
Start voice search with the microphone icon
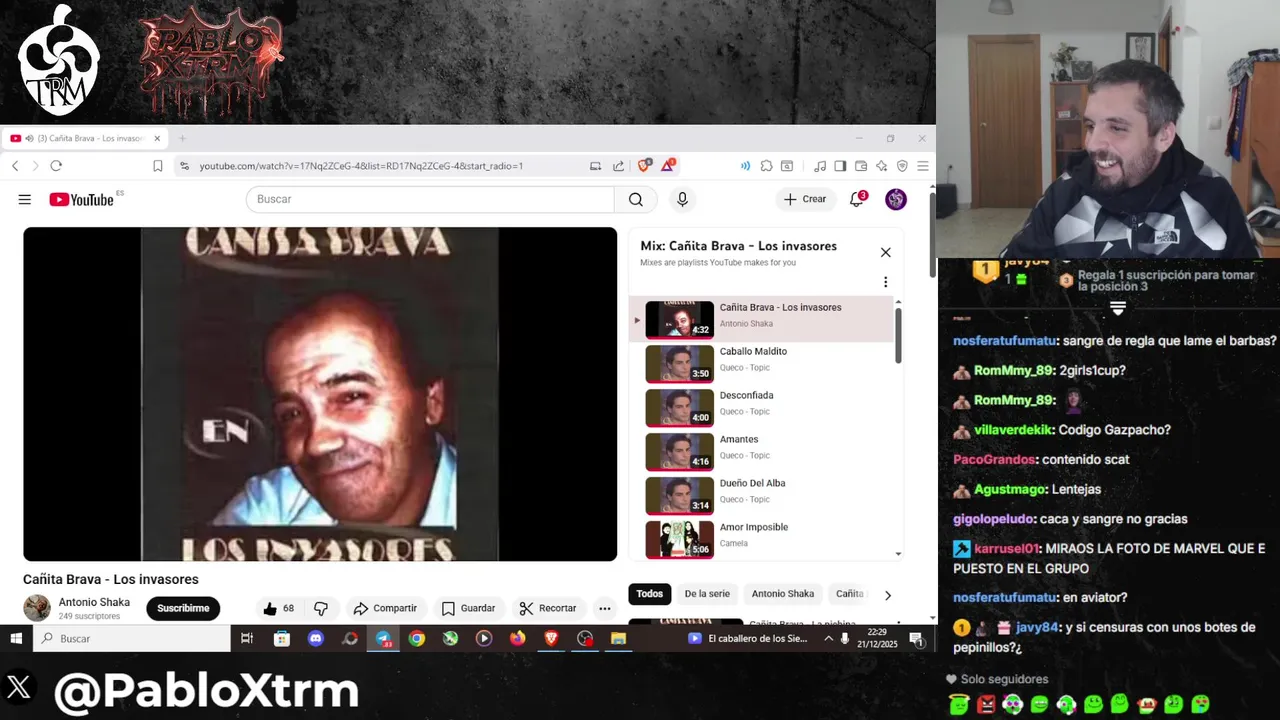coord(682,199)
